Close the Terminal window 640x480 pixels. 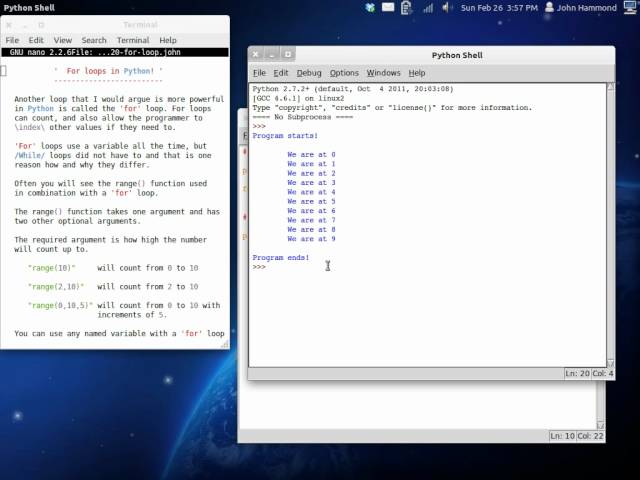9,25
